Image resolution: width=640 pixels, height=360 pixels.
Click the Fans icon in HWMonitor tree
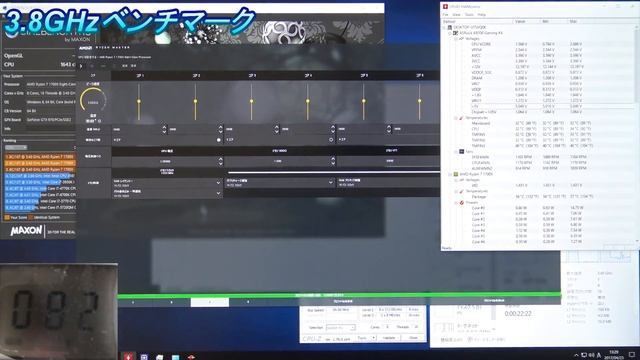[462, 151]
